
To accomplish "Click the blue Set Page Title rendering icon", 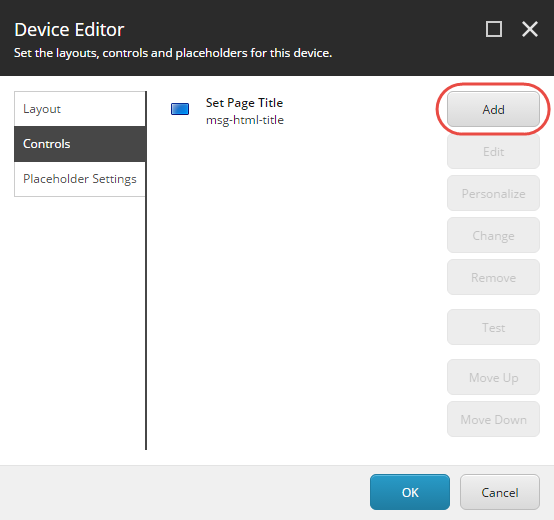I will (x=180, y=109).
